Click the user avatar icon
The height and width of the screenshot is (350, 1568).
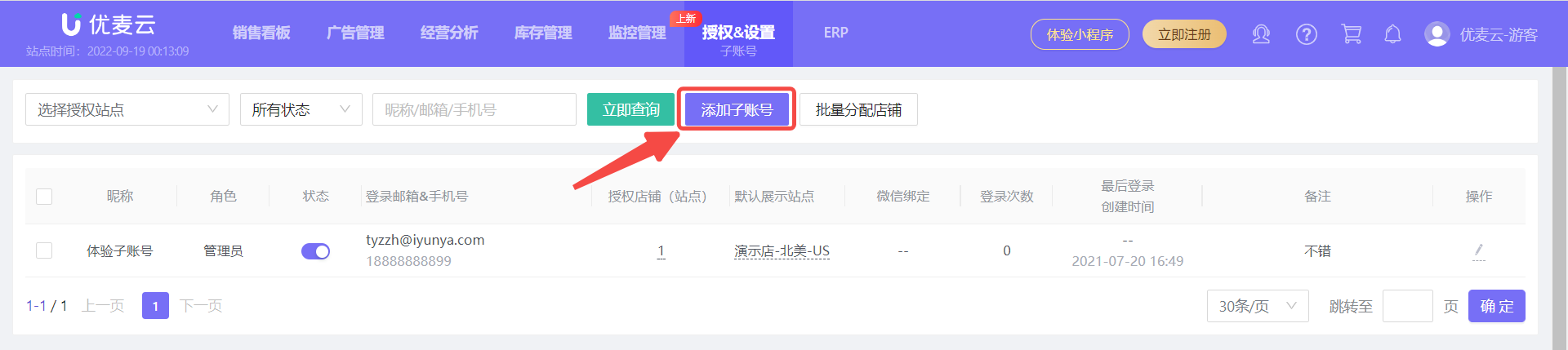tap(1437, 34)
